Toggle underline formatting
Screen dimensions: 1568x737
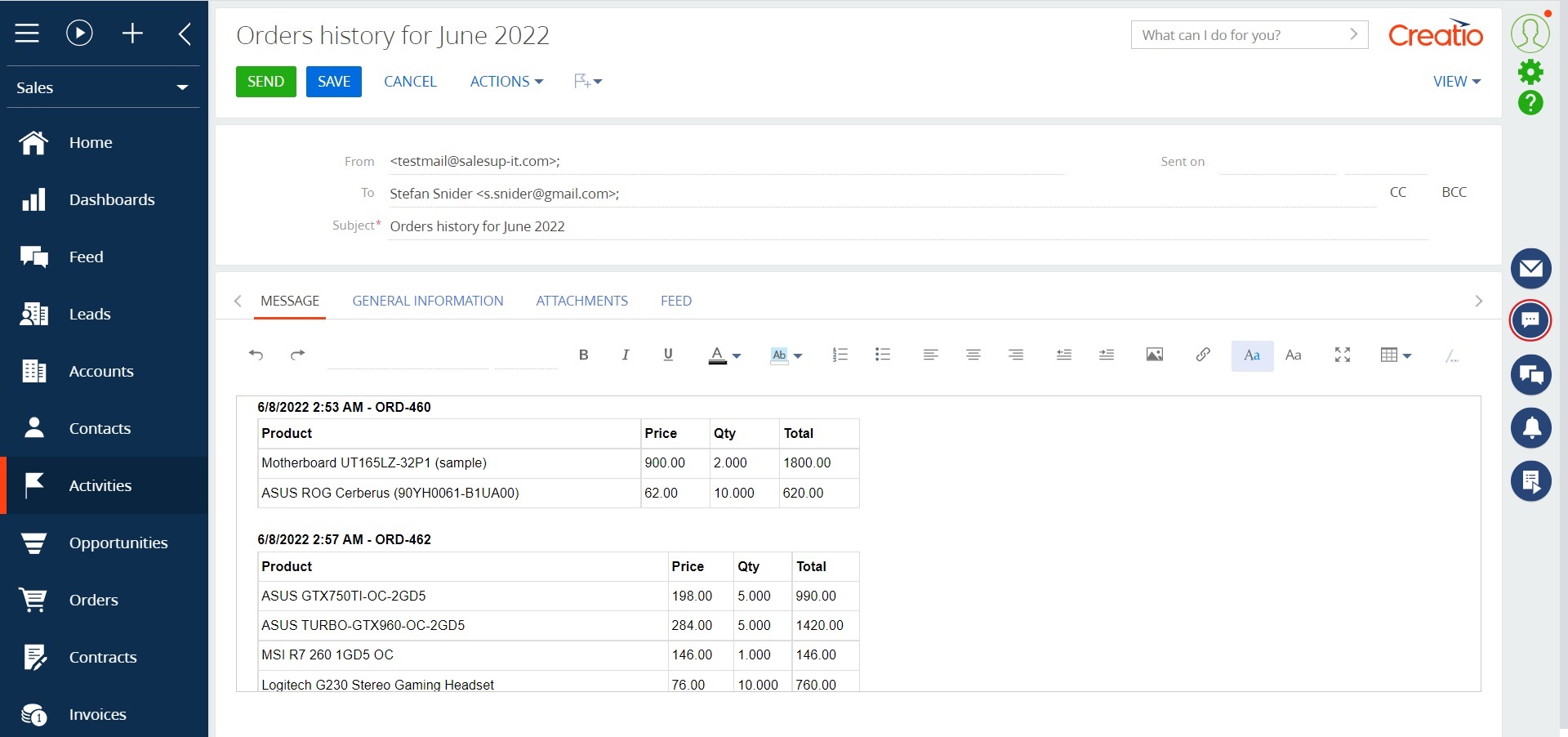tap(667, 355)
